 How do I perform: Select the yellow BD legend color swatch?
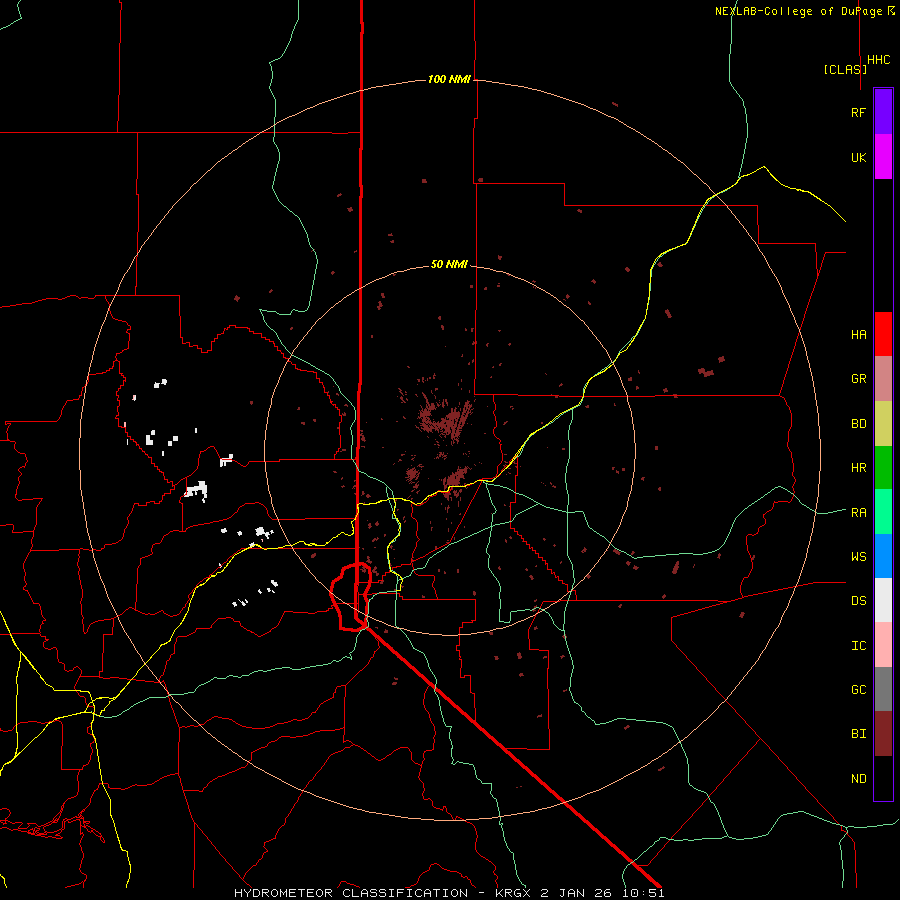(883, 424)
